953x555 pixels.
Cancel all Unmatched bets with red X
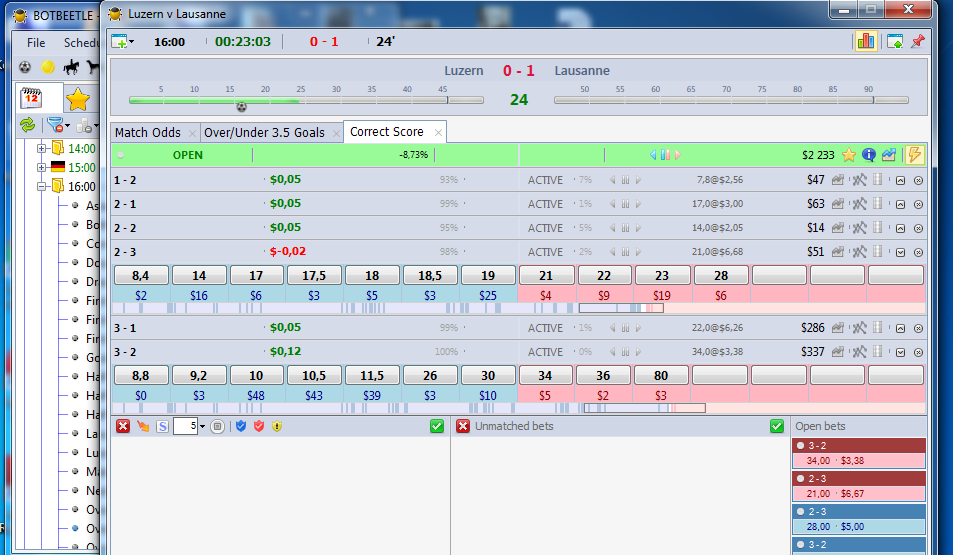(x=463, y=426)
